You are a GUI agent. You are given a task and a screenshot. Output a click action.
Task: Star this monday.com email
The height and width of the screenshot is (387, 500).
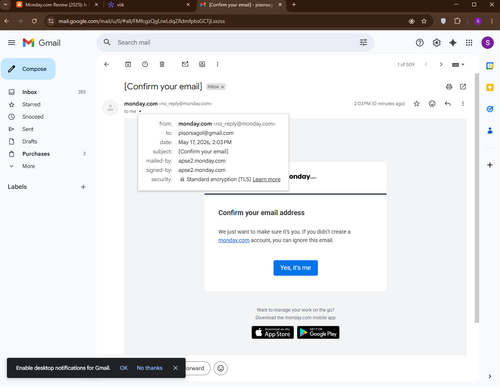point(417,104)
